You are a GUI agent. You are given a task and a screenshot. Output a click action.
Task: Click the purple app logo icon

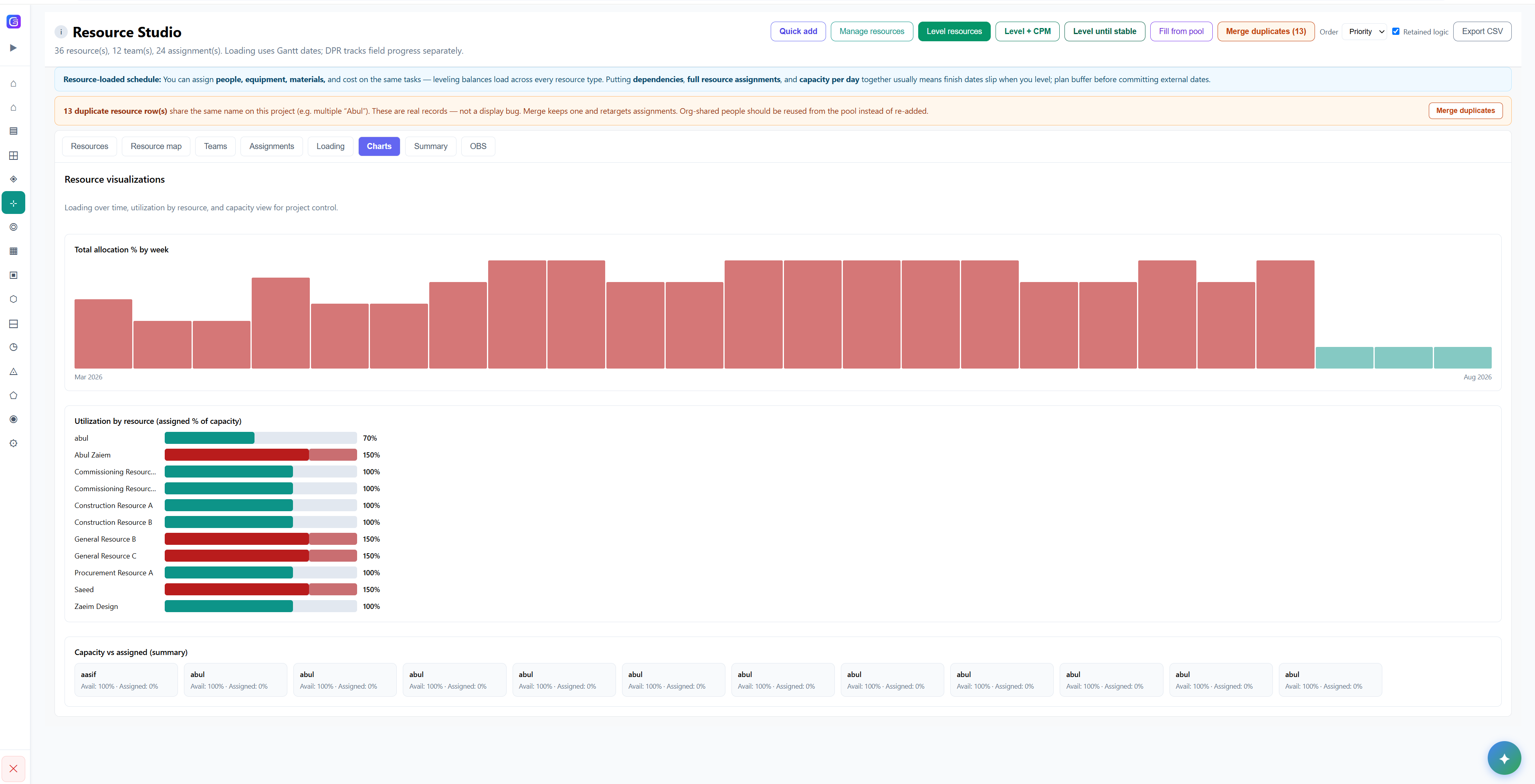(x=14, y=22)
